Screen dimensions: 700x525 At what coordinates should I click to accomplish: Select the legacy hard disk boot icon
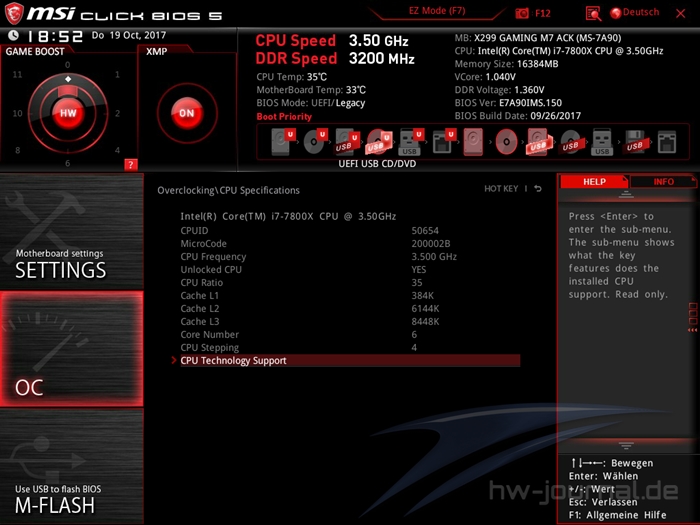click(x=473, y=142)
